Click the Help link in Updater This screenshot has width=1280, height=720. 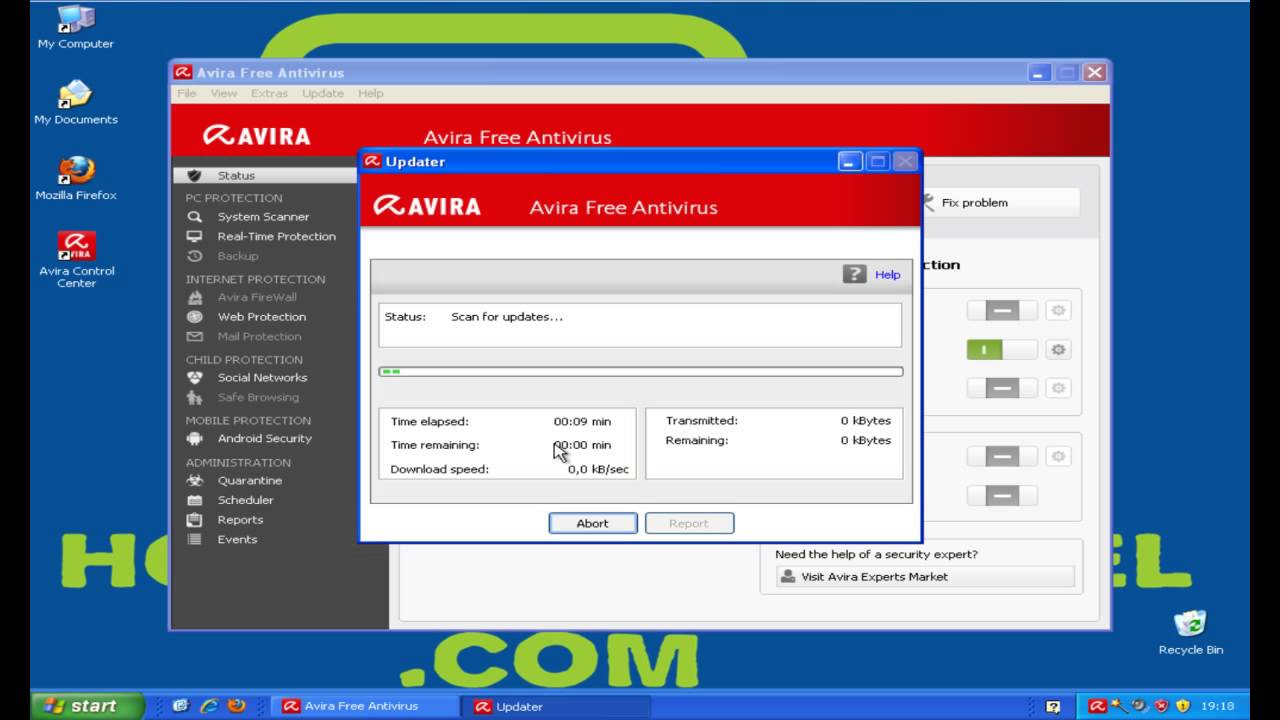[x=888, y=274]
